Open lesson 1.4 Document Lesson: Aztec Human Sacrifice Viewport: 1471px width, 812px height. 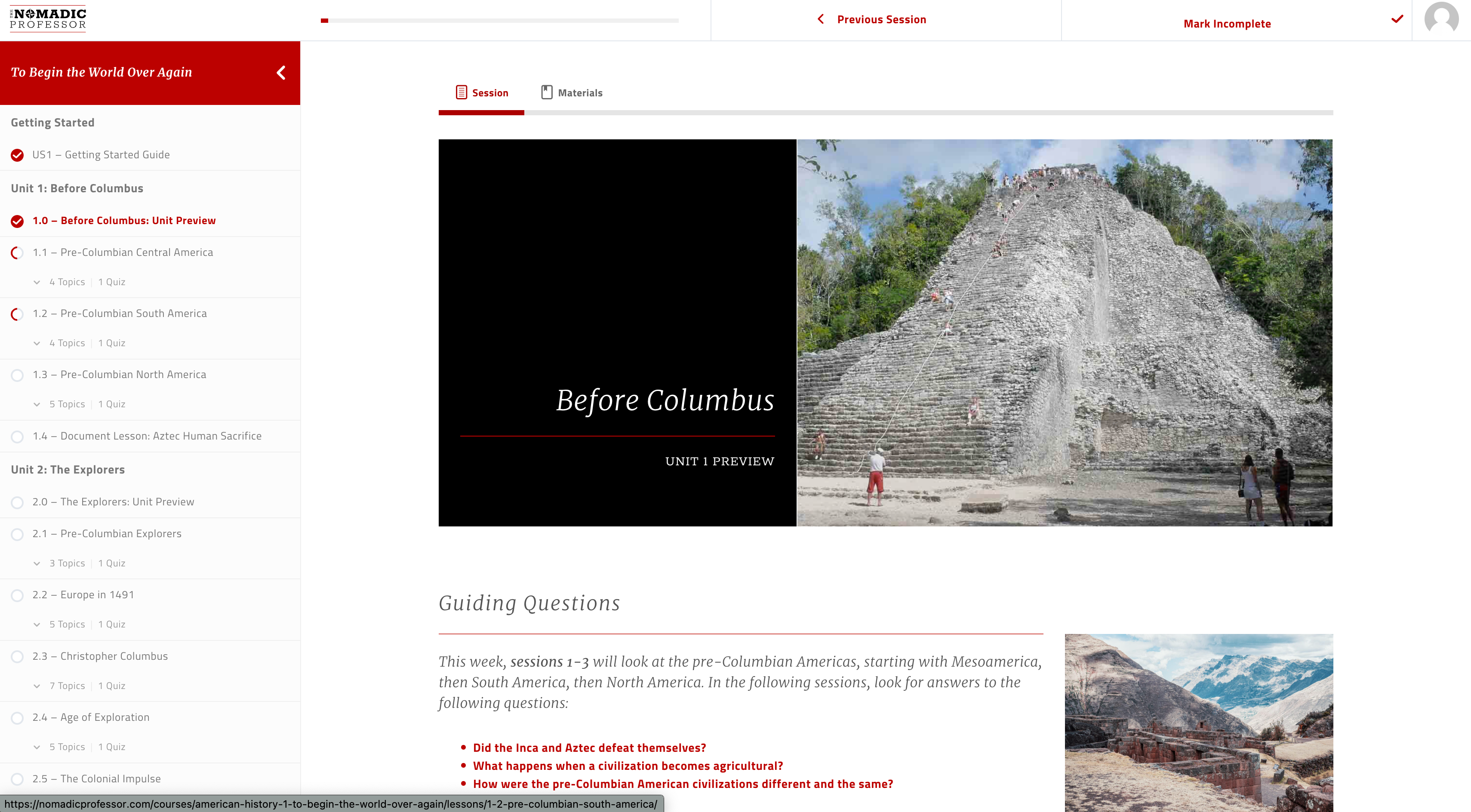(147, 436)
